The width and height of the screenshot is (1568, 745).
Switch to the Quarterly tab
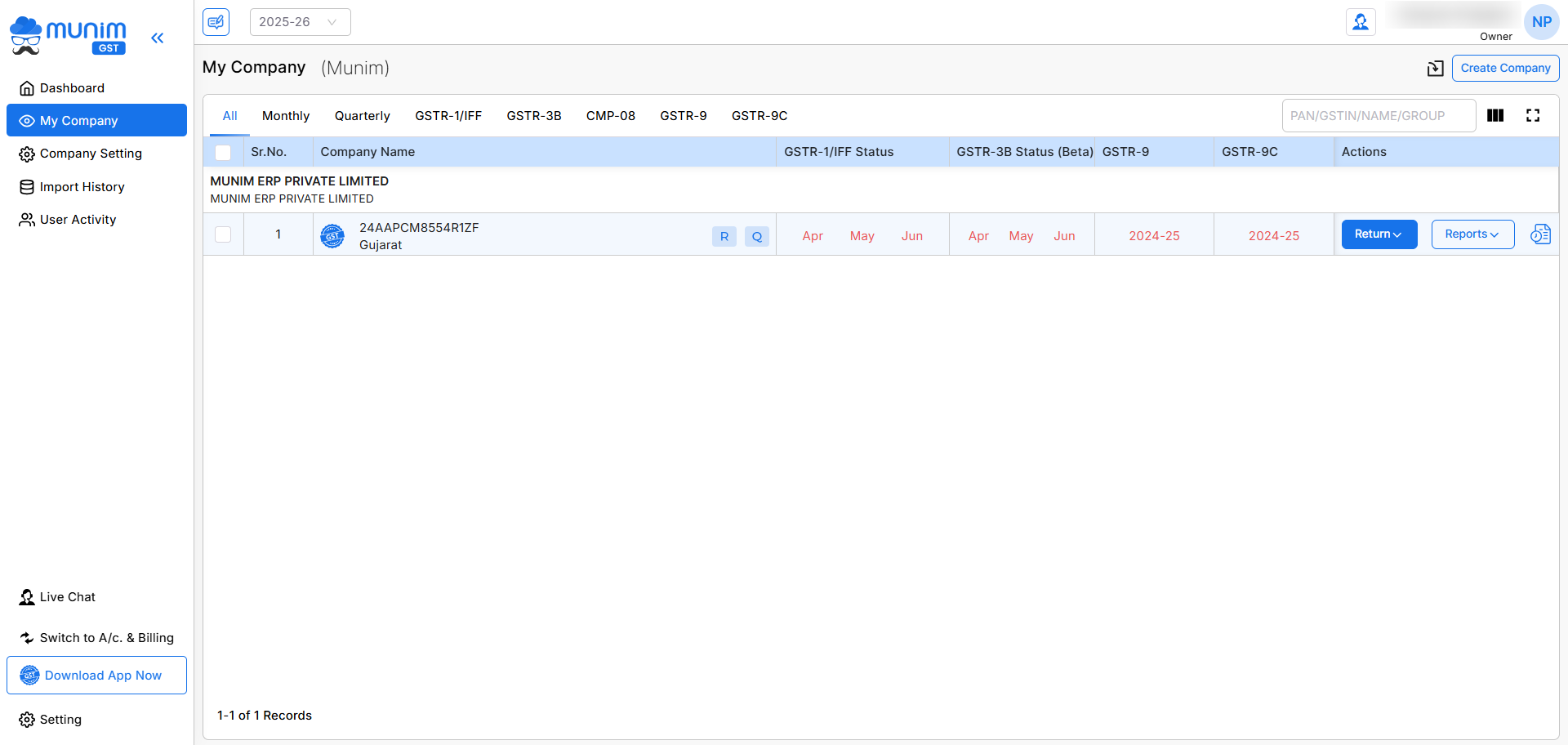(363, 116)
